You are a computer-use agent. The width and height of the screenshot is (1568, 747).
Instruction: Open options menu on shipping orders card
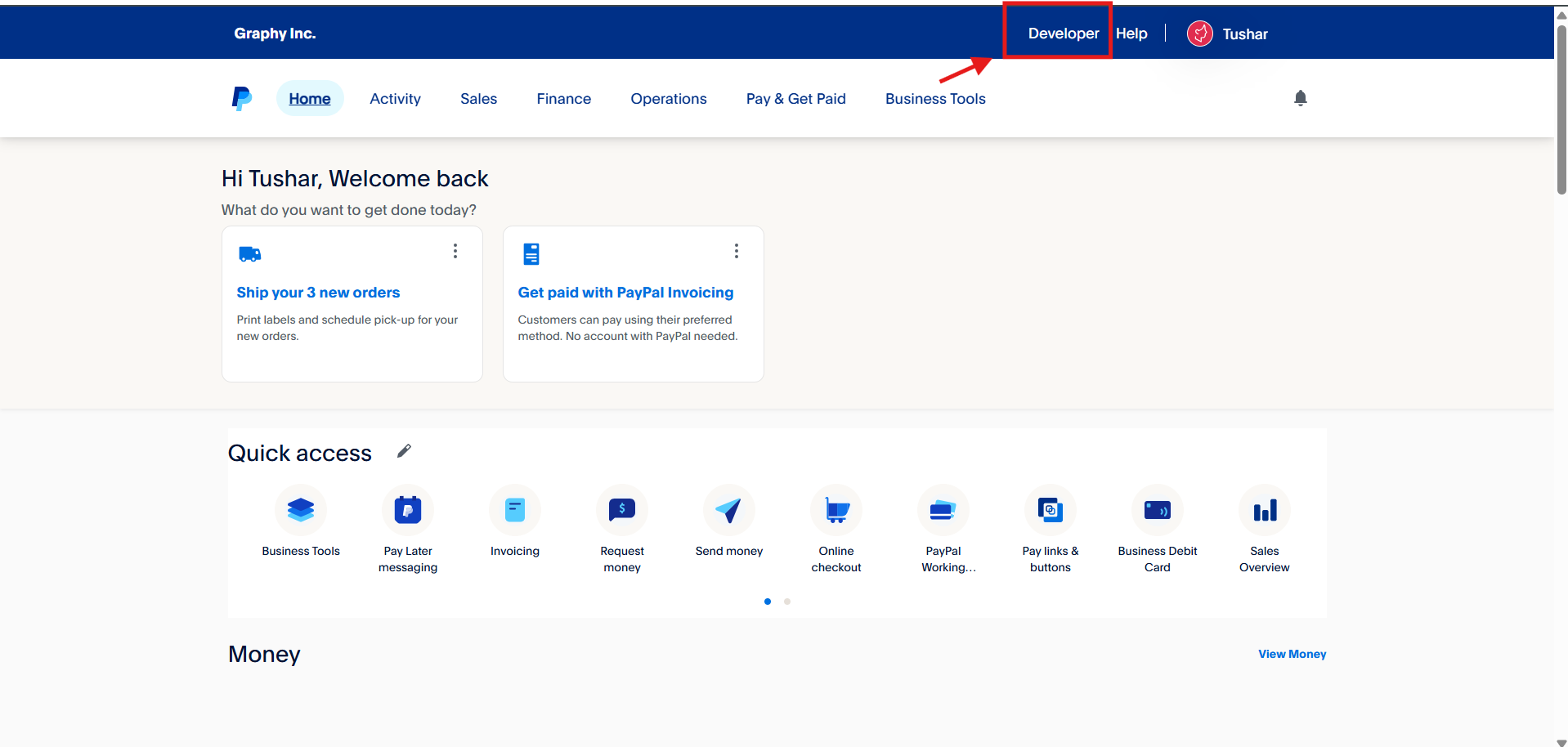click(x=455, y=251)
